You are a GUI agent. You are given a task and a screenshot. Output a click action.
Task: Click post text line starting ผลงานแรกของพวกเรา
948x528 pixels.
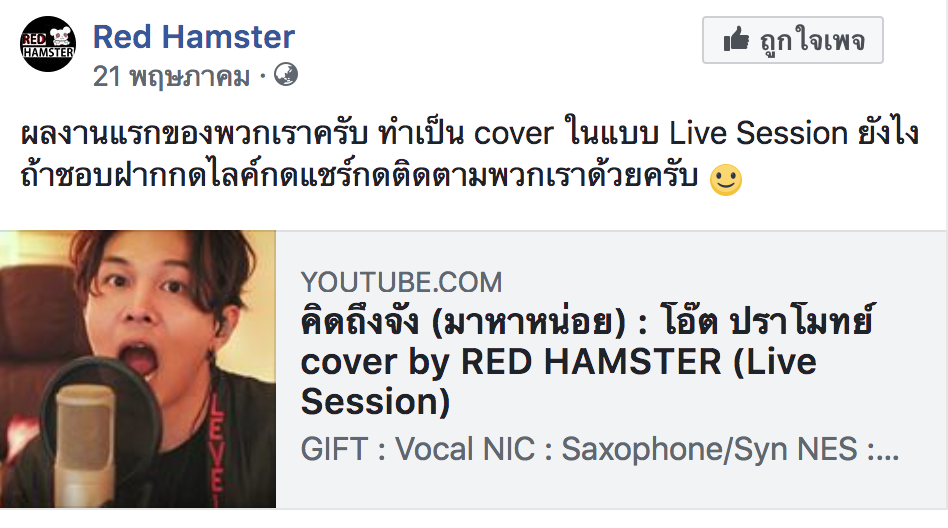470,134
